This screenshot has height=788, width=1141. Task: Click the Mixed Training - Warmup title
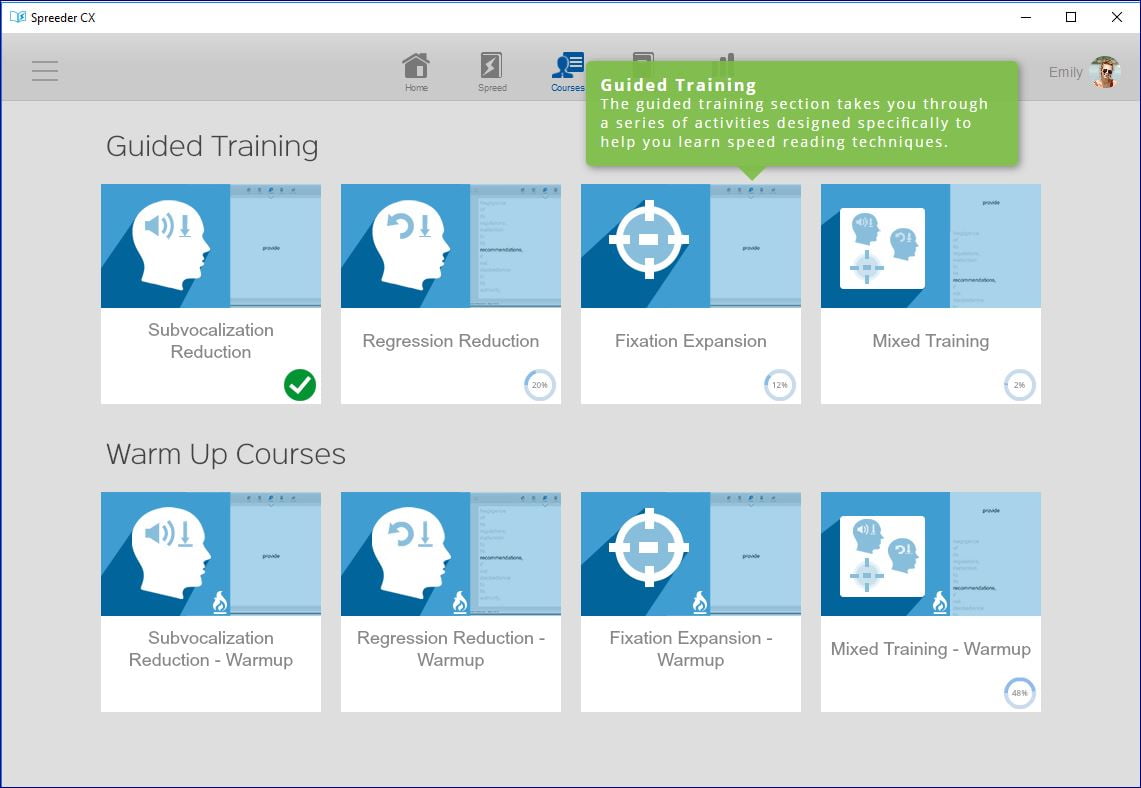[x=930, y=649]
